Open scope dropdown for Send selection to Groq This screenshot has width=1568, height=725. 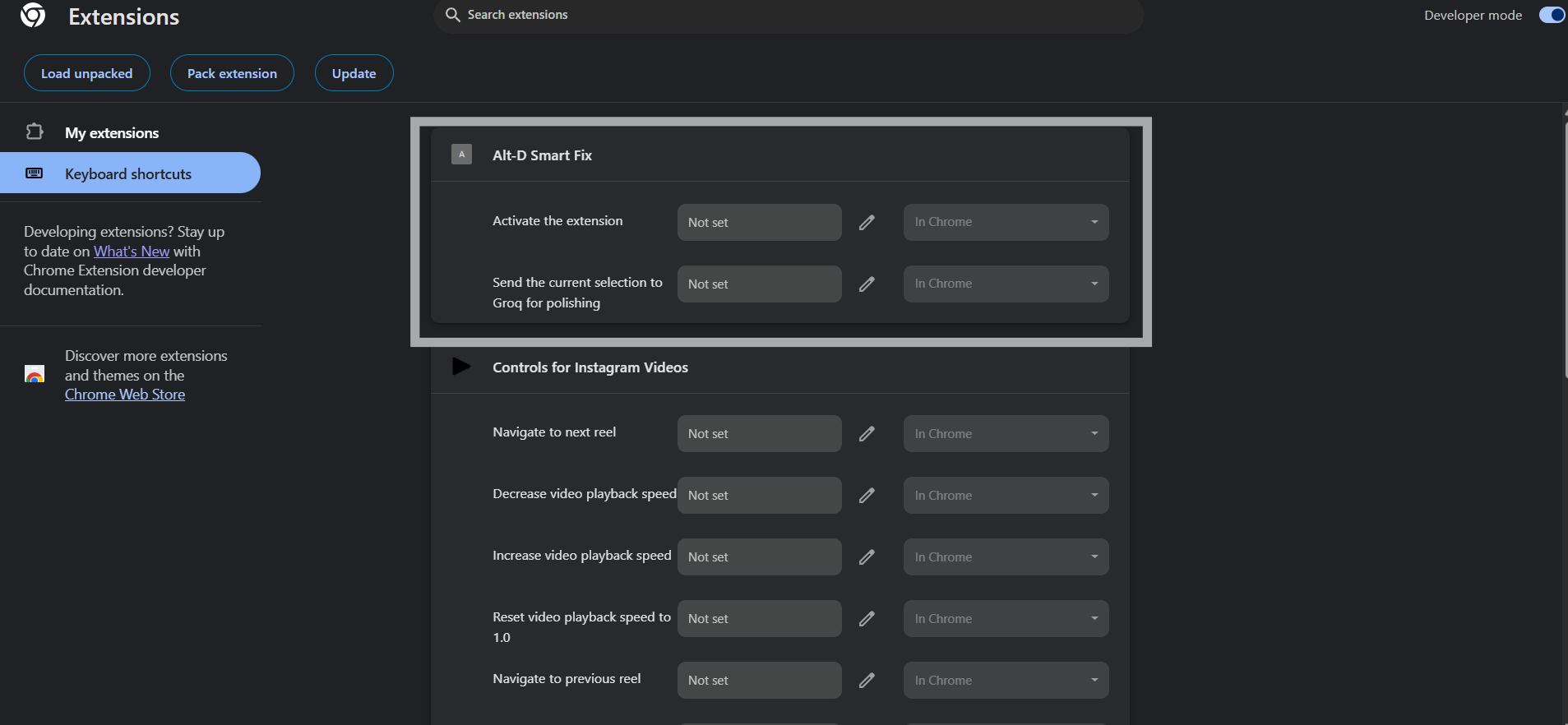click(1006, 284)
